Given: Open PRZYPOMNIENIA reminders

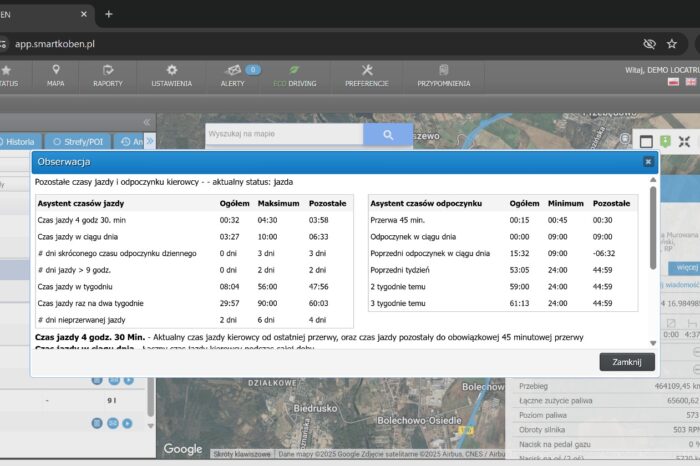Looking at the screenshot, I should pos(443,76).
